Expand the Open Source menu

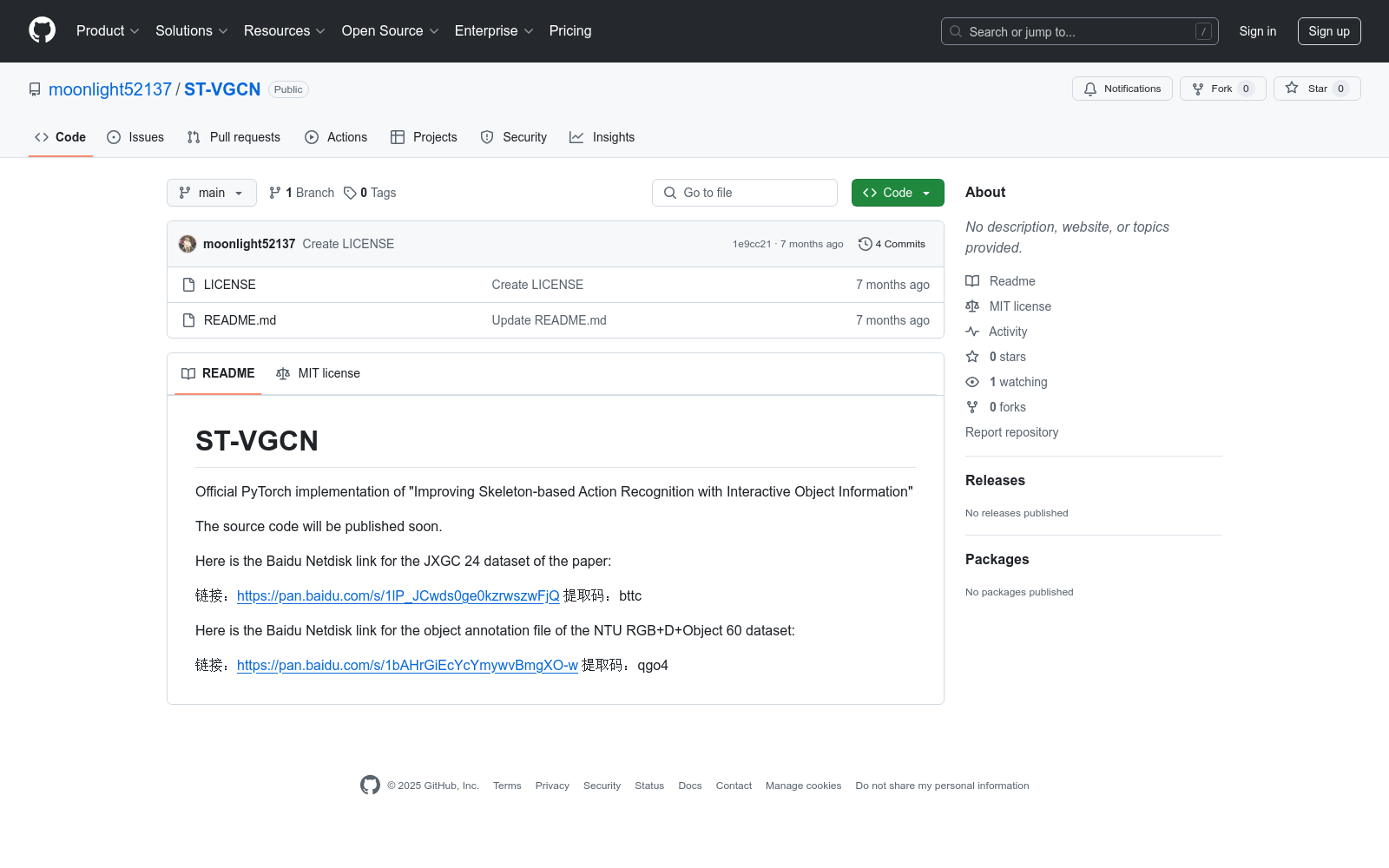[391, 30]
